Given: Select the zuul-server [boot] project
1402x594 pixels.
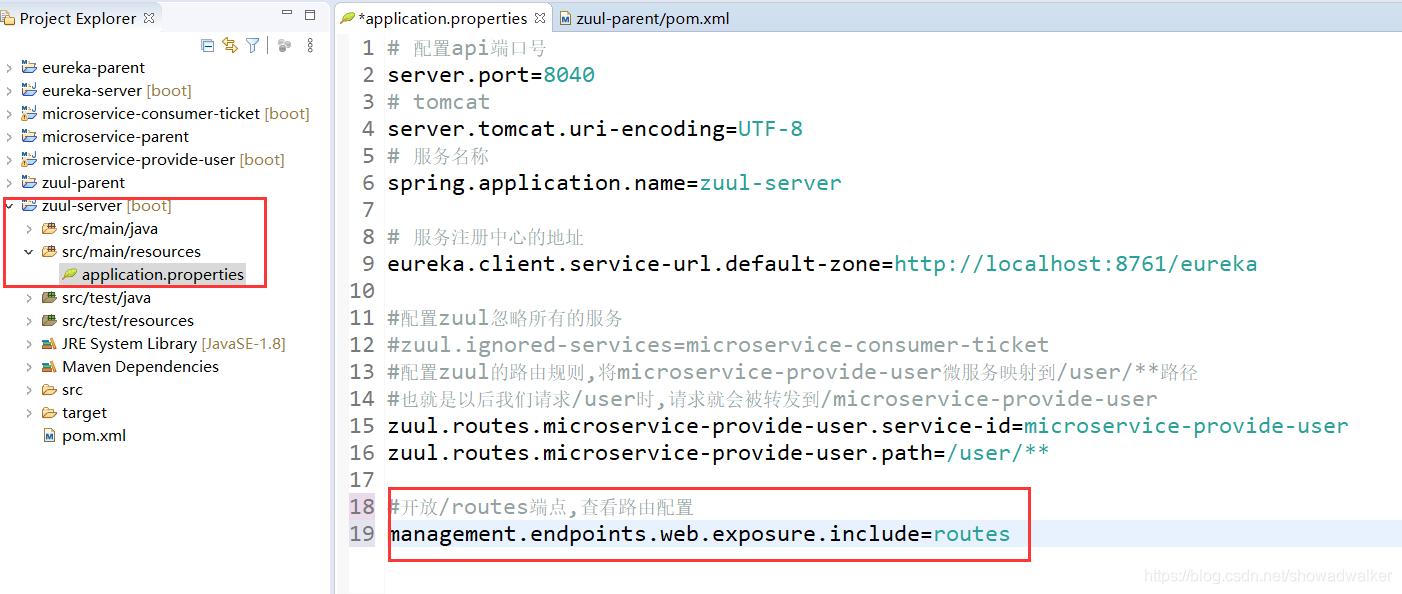Looking at the screenshot, I should click(x=106, y=206).
